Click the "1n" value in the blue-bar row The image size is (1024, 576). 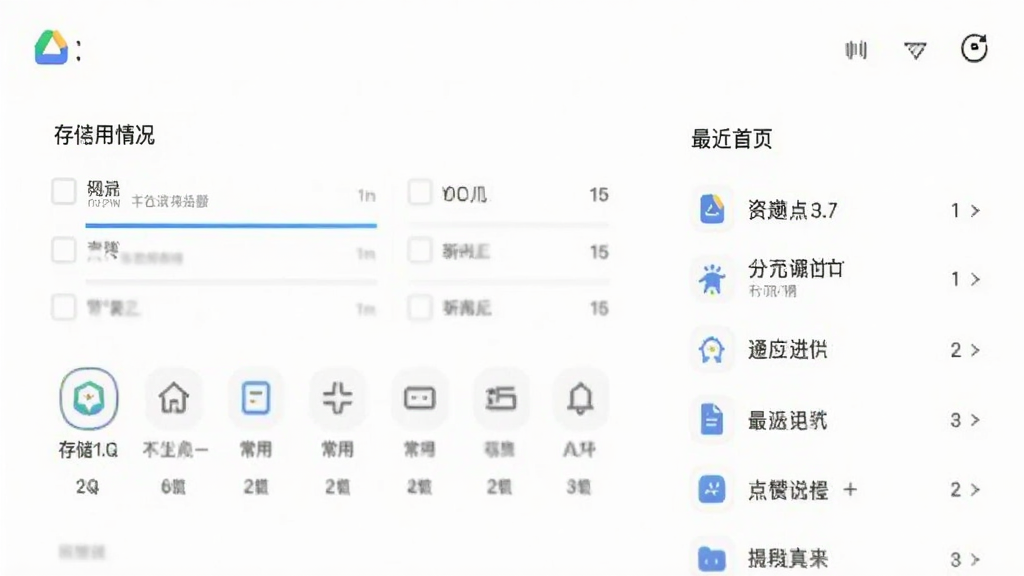coord(366,195)
